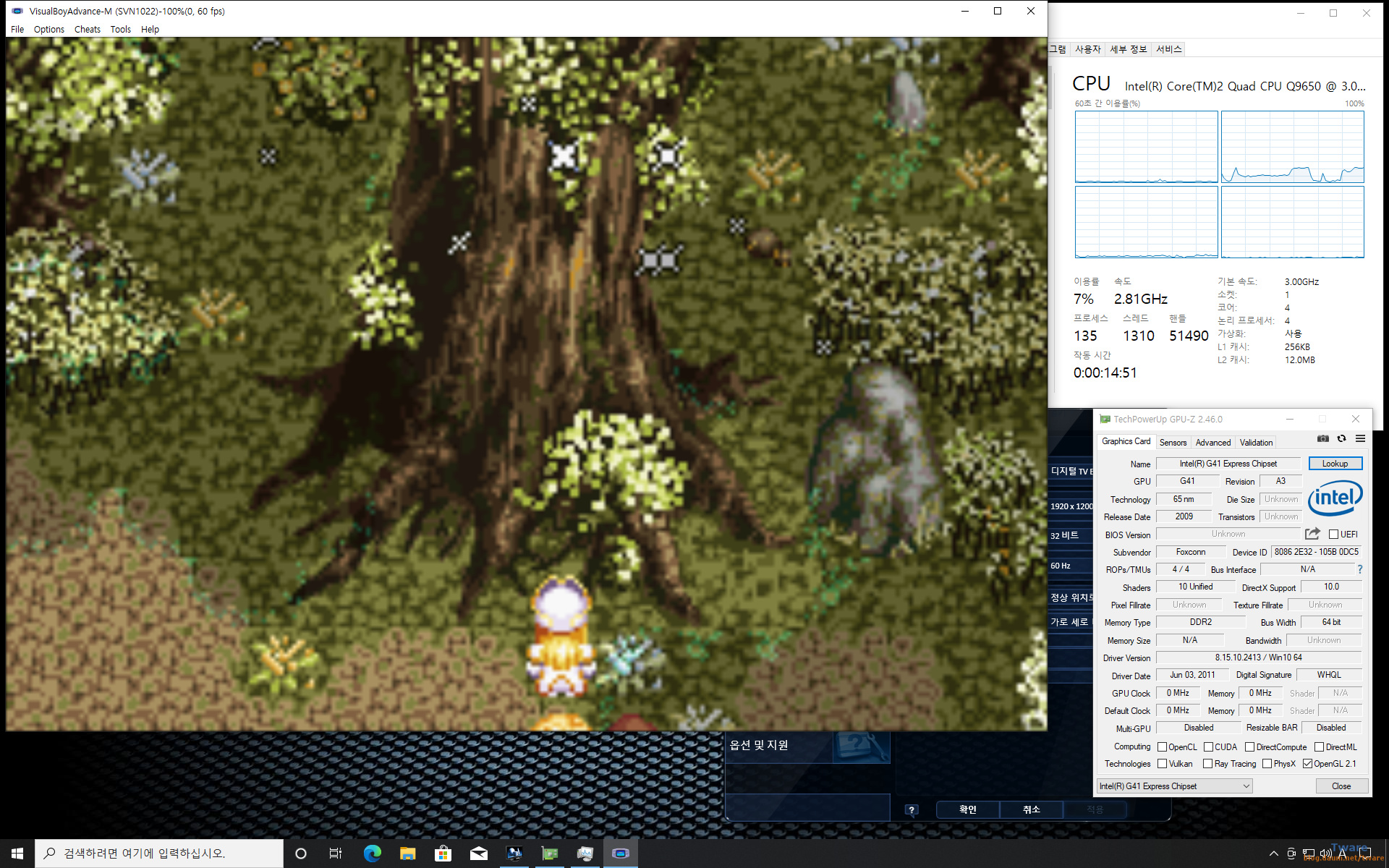1389x868 pixels.
Task: Click the BIOS export share icon
Action: (1312, 534)
